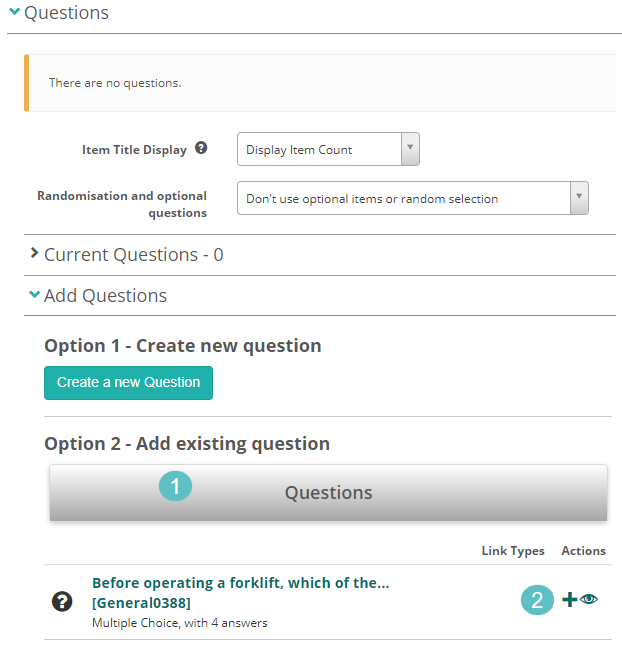Click the Create a new Question button
622x646 pixels.
(x=128, y=382)
